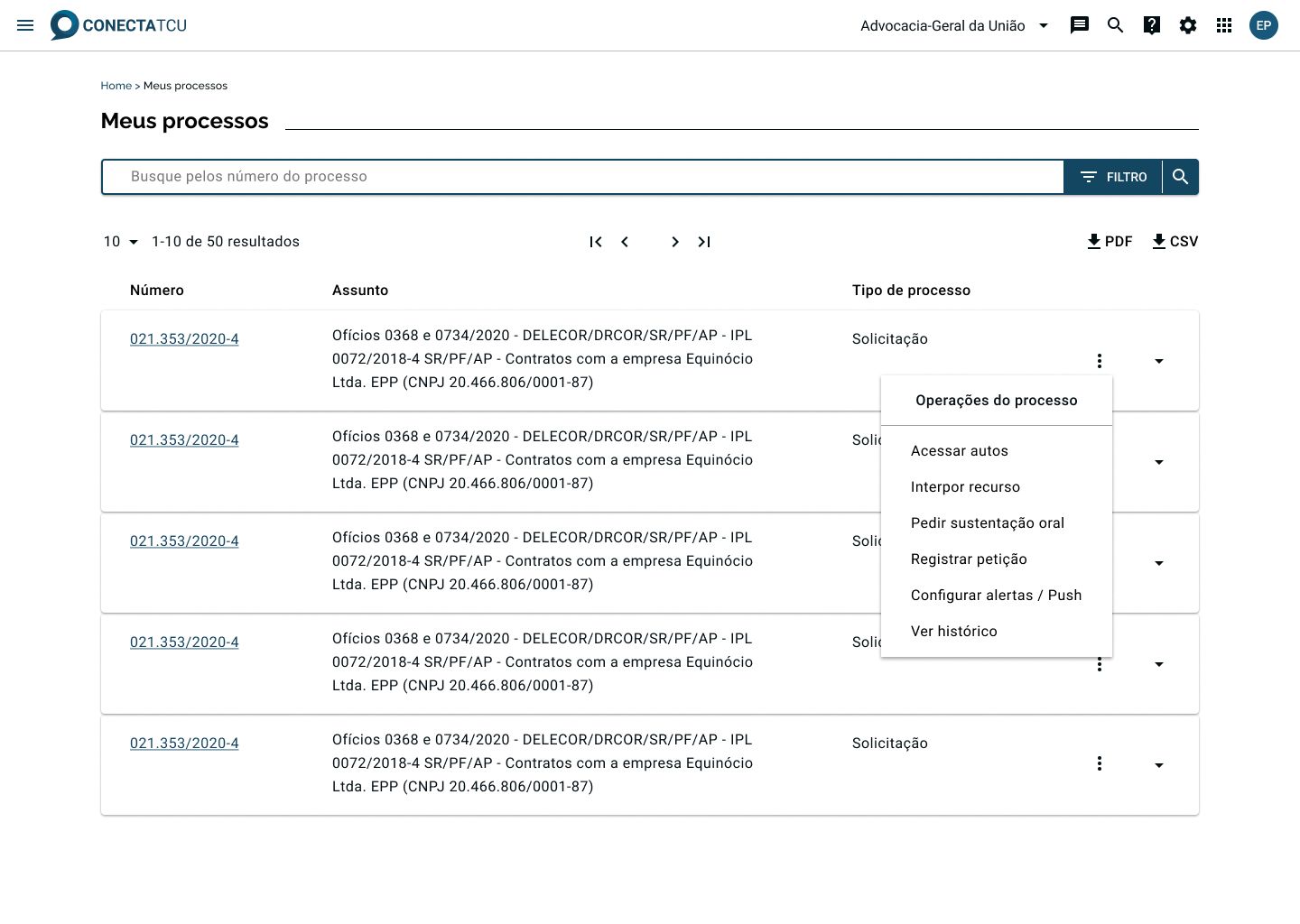
Task: Click the Assunto column header
Action: tap(360, 291)
